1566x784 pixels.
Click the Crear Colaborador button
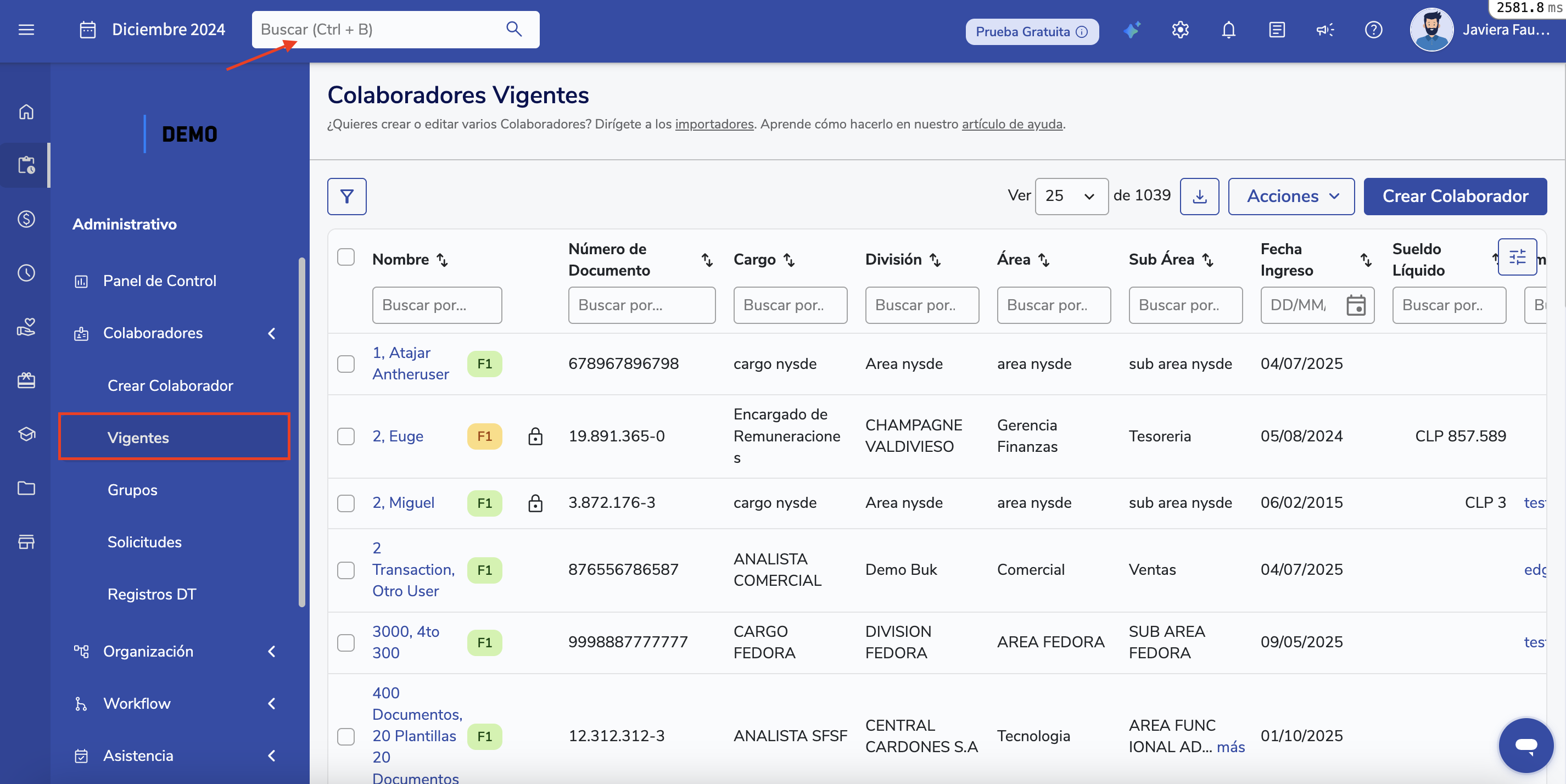(1454, 197)
